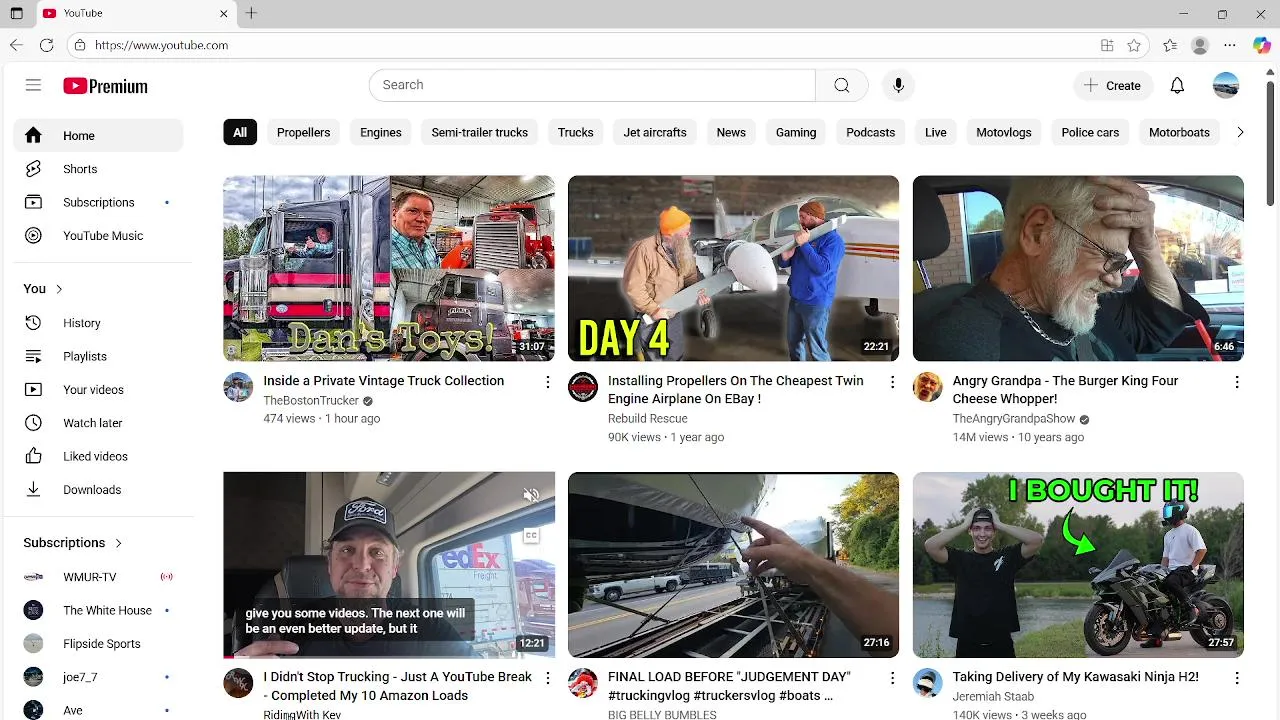Open YouTube Music in the sidebar
The width and height of the screenshot is (1280, 720).
coord(98,236)
